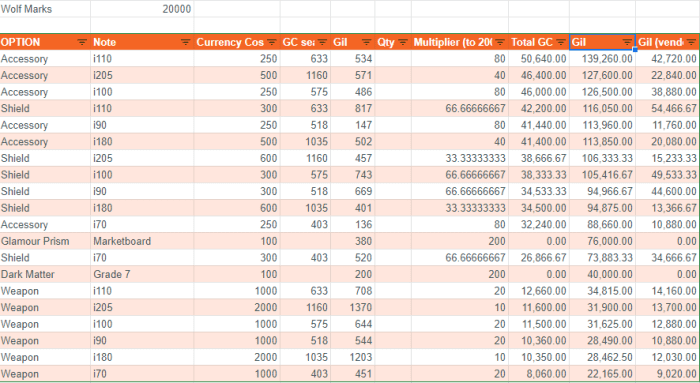Select the Wolf Marks label cell
The width and height of the screenshot is (700, 383).
point(45,9)
